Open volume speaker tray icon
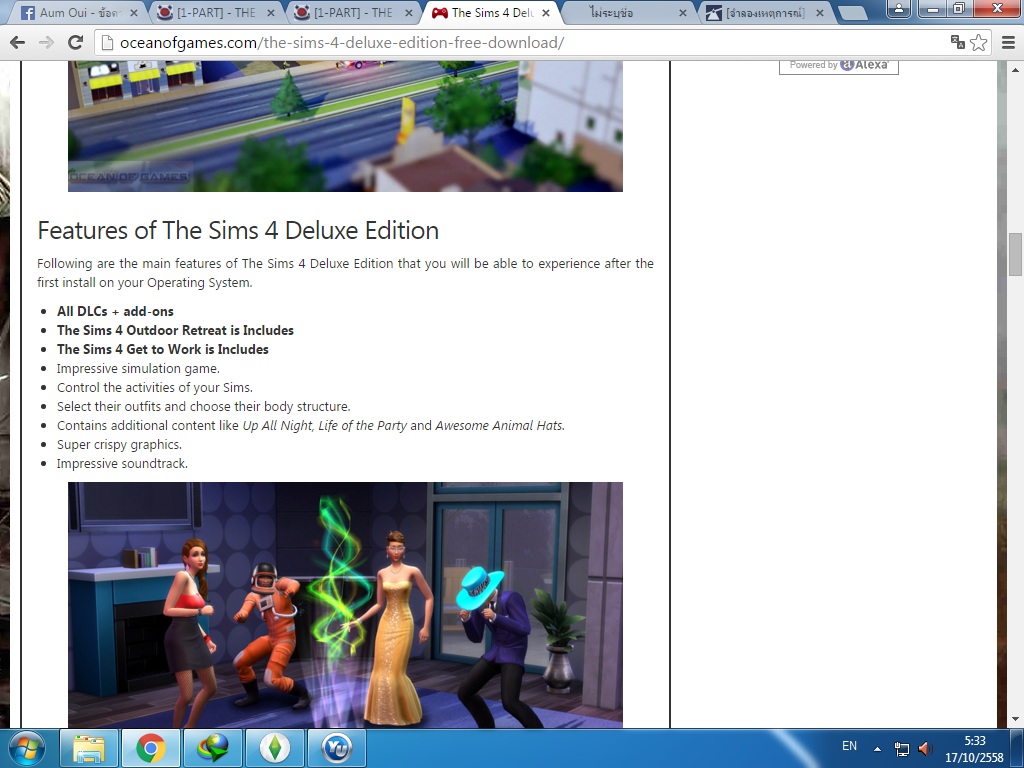Viewport: 1024px width, 768px height. click(925, 748)
